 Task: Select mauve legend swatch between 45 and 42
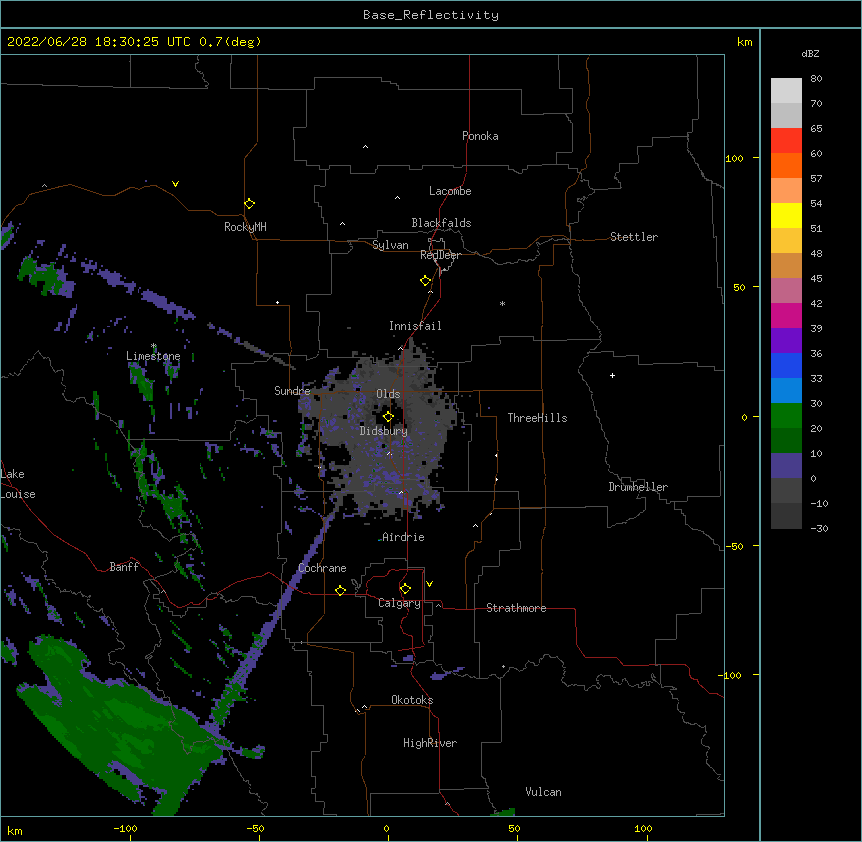786,291
